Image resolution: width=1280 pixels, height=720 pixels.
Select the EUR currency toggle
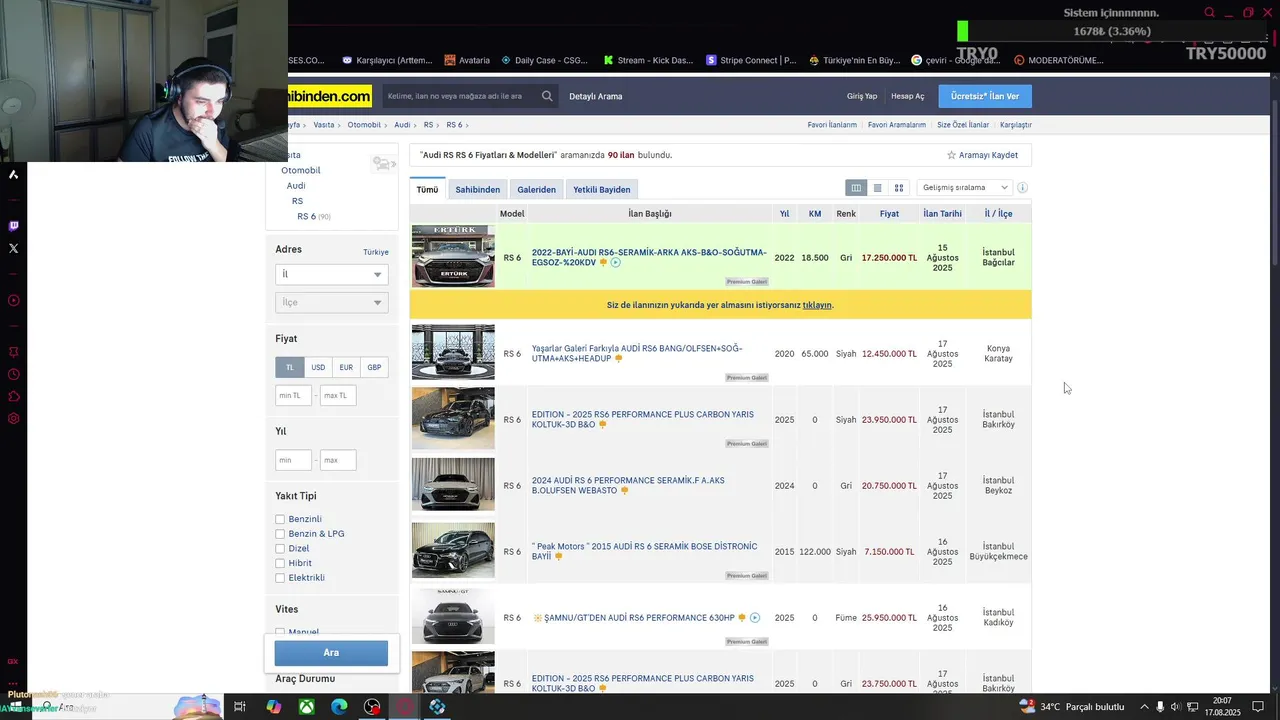point(346,367)
